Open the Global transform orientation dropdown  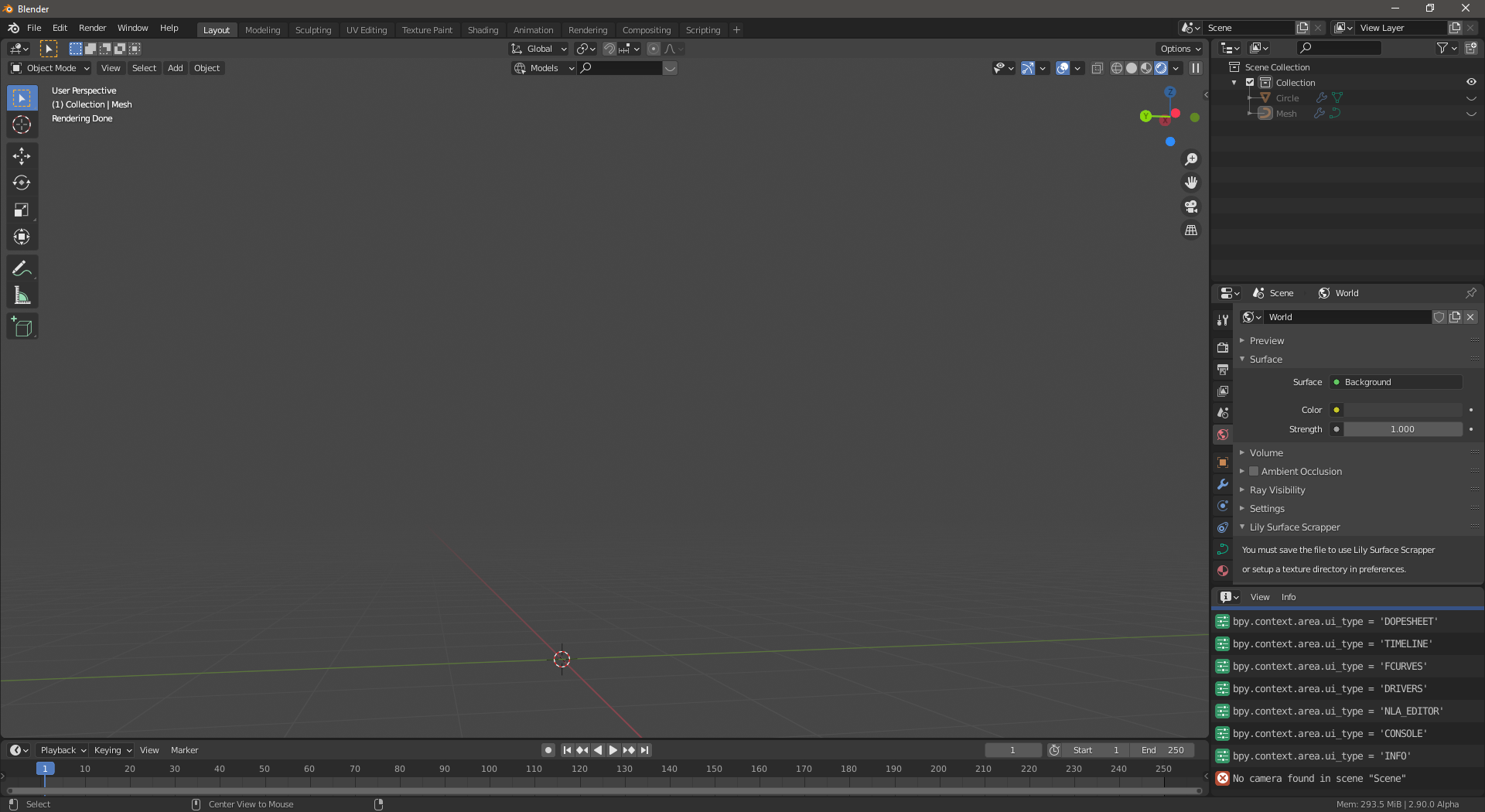click(539, 49)
